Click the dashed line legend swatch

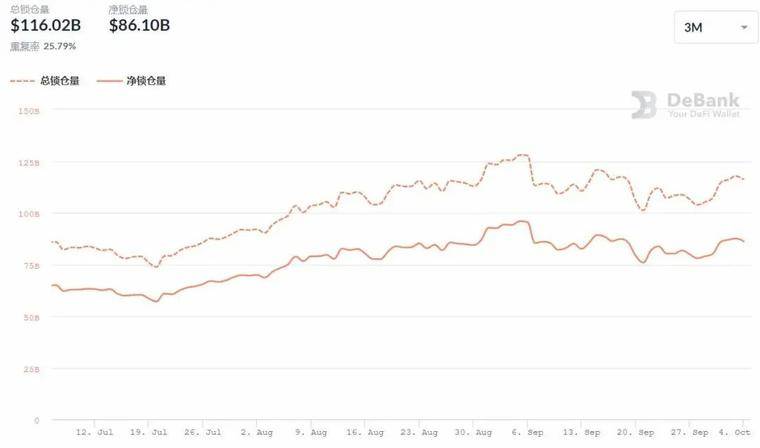pyautogui.click(x=22, y=81)
